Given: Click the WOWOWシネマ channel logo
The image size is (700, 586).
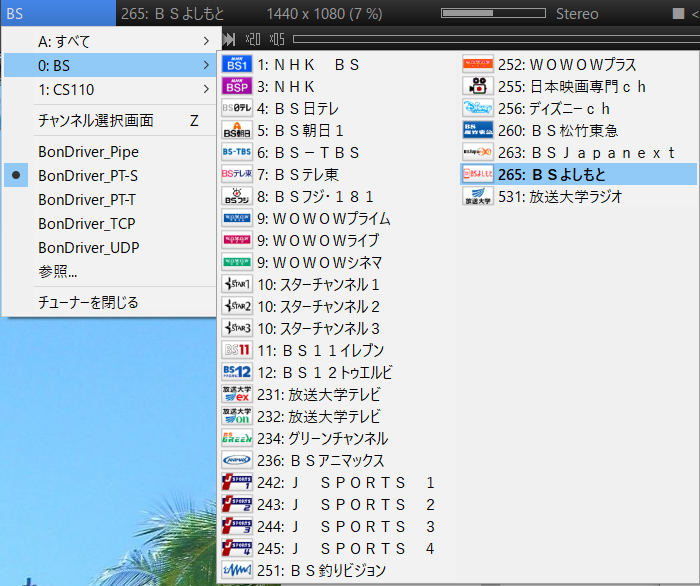Looking at the screenshot, I should point(237,262).
